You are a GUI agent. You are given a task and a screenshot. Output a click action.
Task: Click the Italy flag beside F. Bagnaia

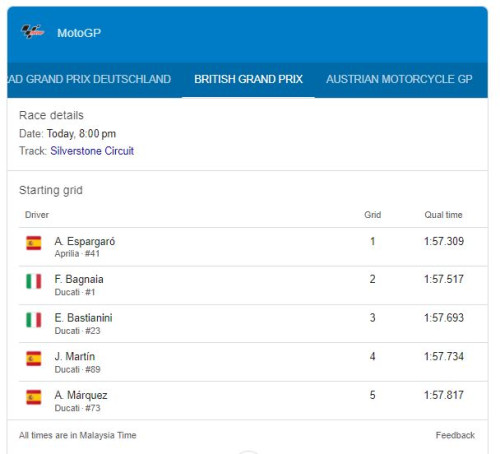[34, 281]
